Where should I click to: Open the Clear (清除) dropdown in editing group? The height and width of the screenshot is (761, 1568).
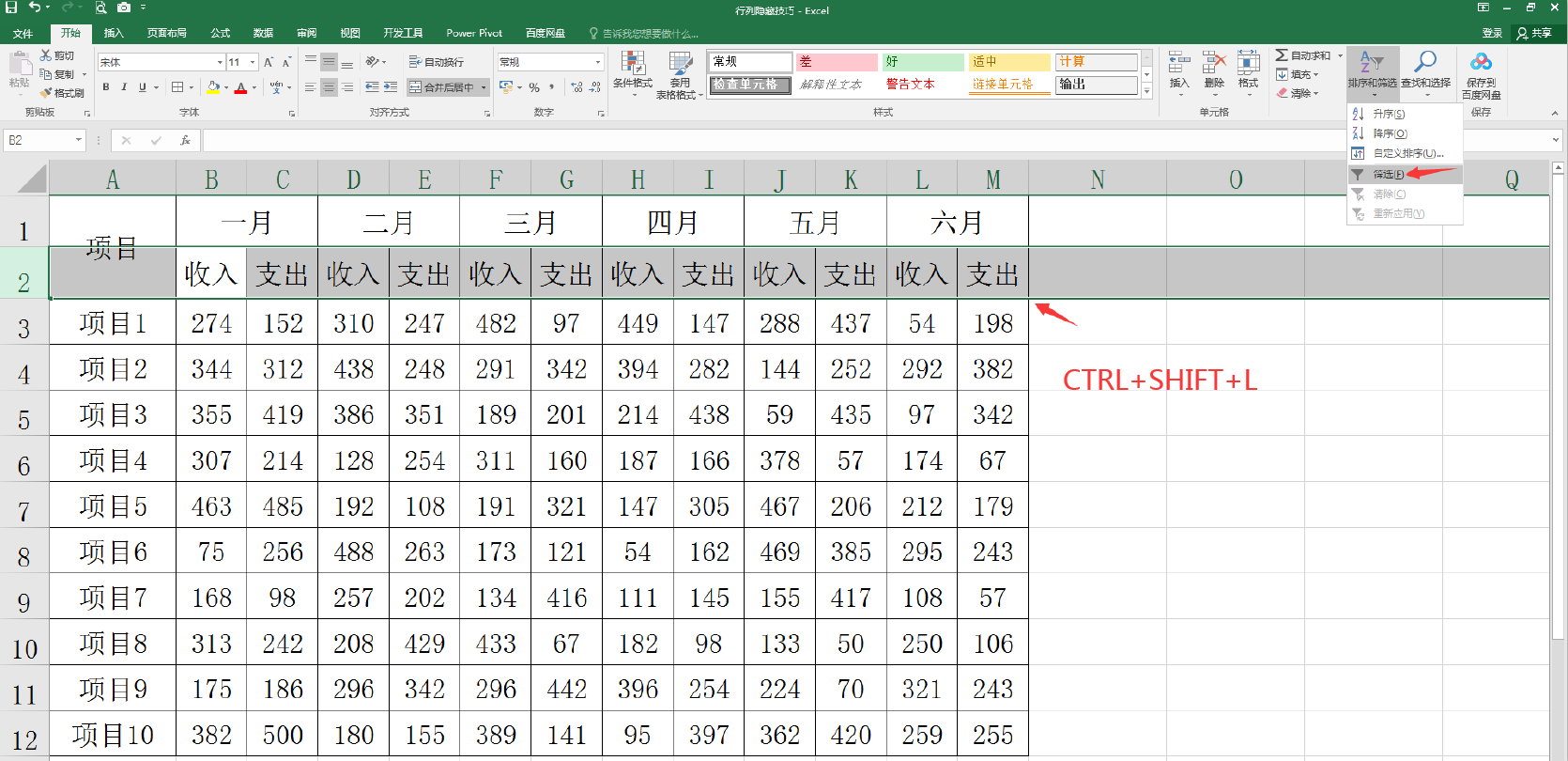[1298, 93]
